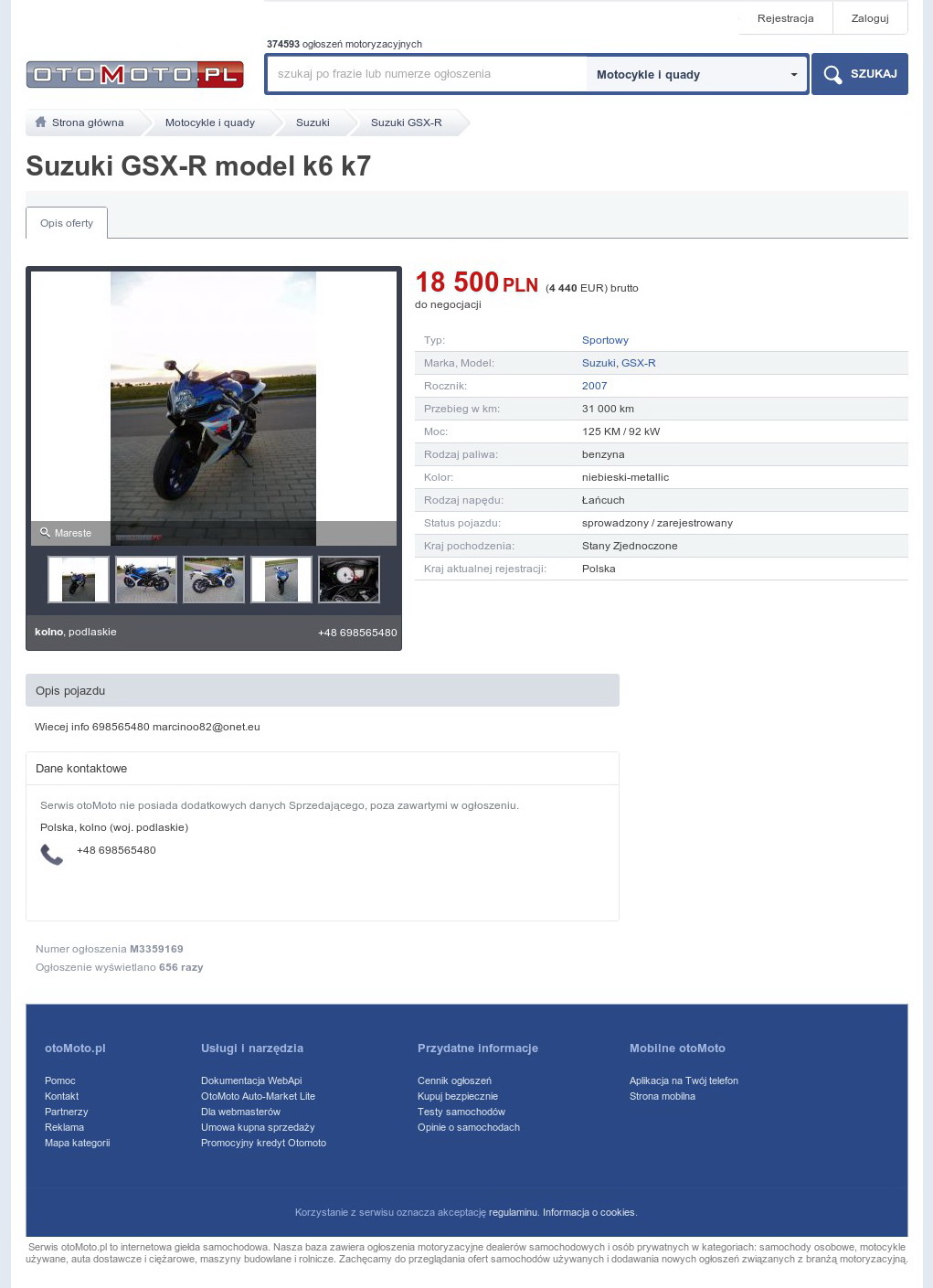The width and height of the screenshot is (933, 1288).
Task: Click the SZUKAJ search button
Action: tap(860, 74)
